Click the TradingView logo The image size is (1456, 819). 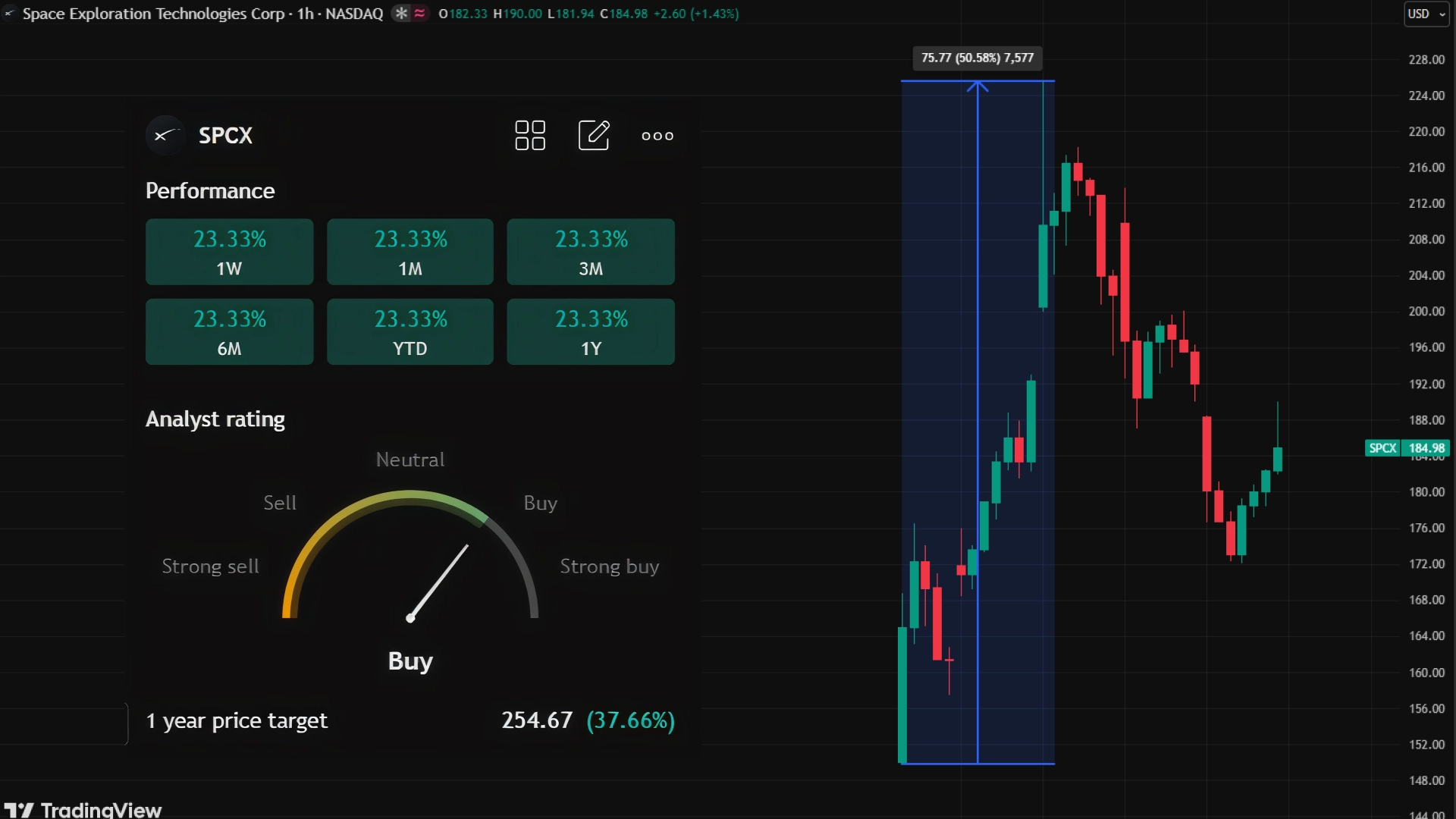[x=83, y=809]
